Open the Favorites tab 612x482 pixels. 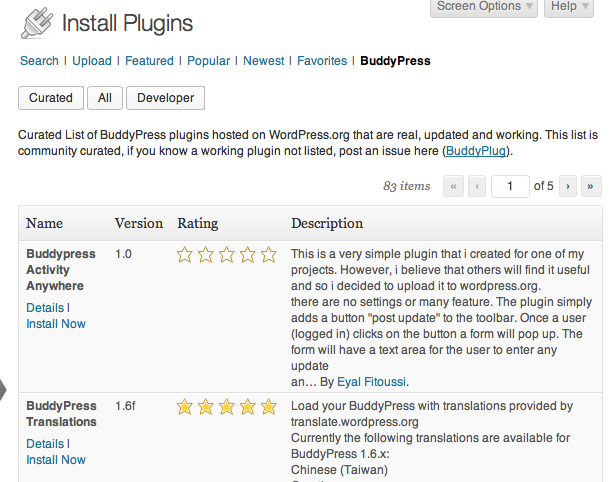[322, 61]
